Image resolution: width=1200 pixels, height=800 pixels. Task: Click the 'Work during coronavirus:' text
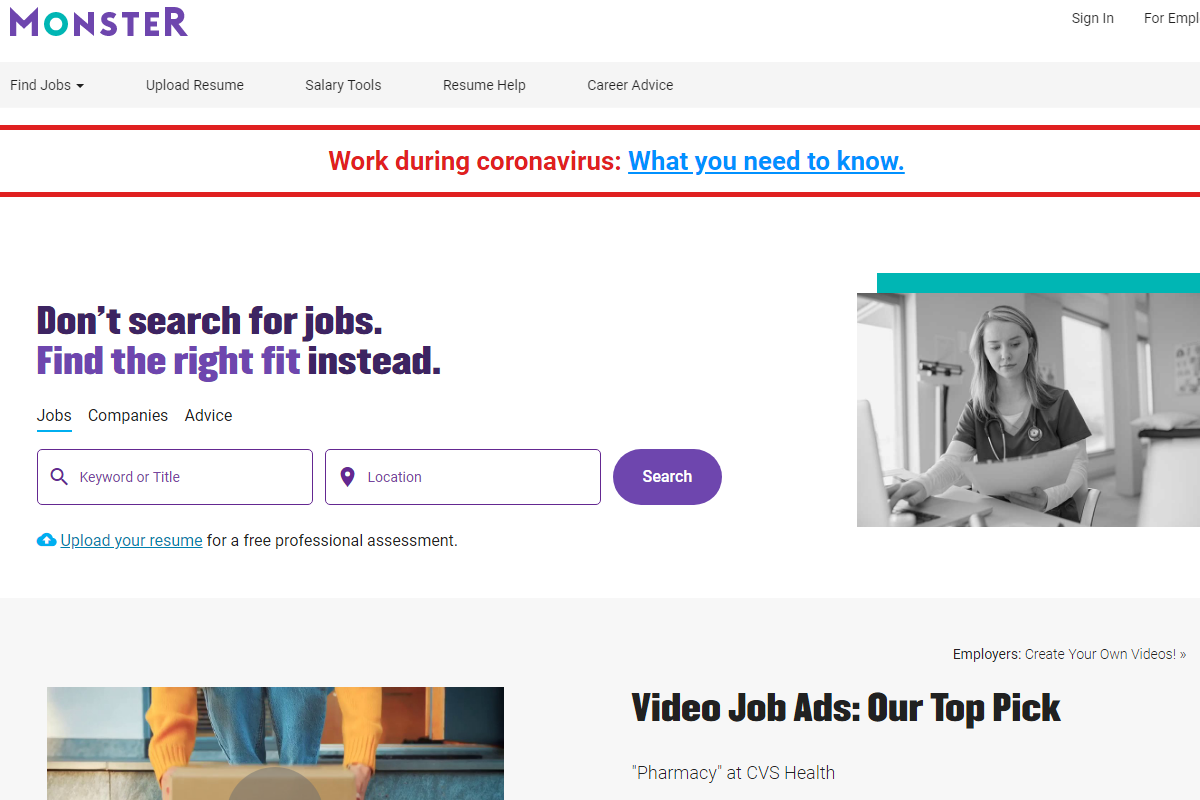tap(475, 161)
